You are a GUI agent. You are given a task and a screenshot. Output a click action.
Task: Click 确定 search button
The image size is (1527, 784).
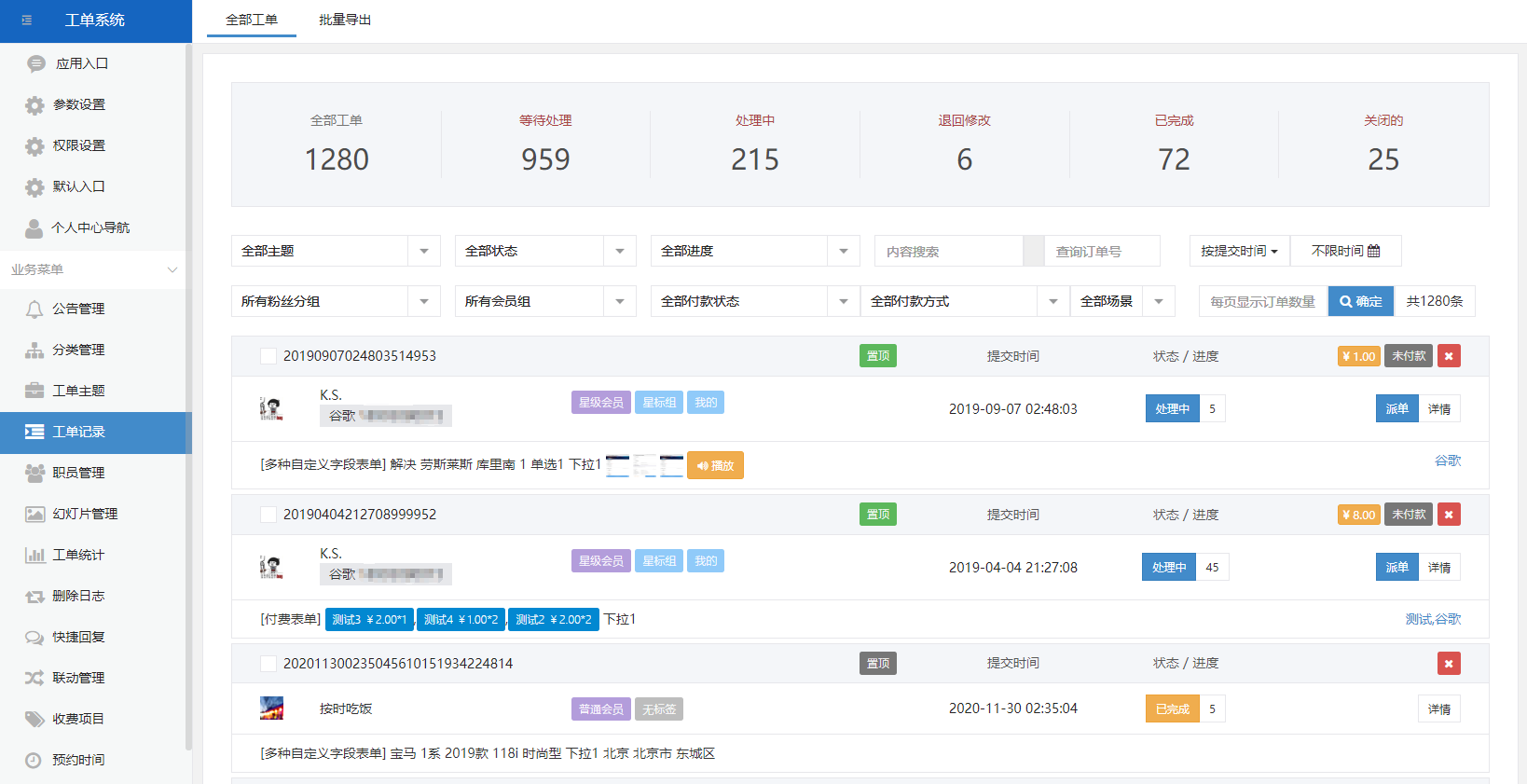click(1361, 301)
